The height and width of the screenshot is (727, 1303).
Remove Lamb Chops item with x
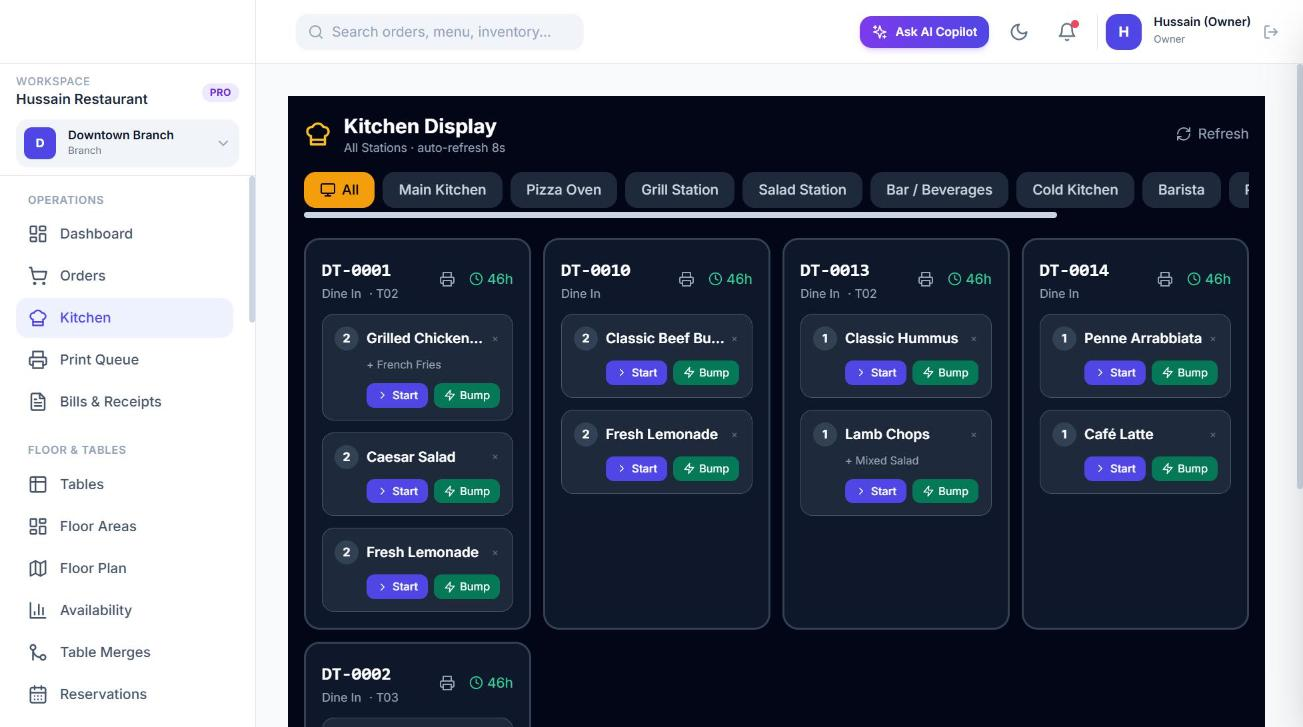pyautogui.click(x=973, y=435)
